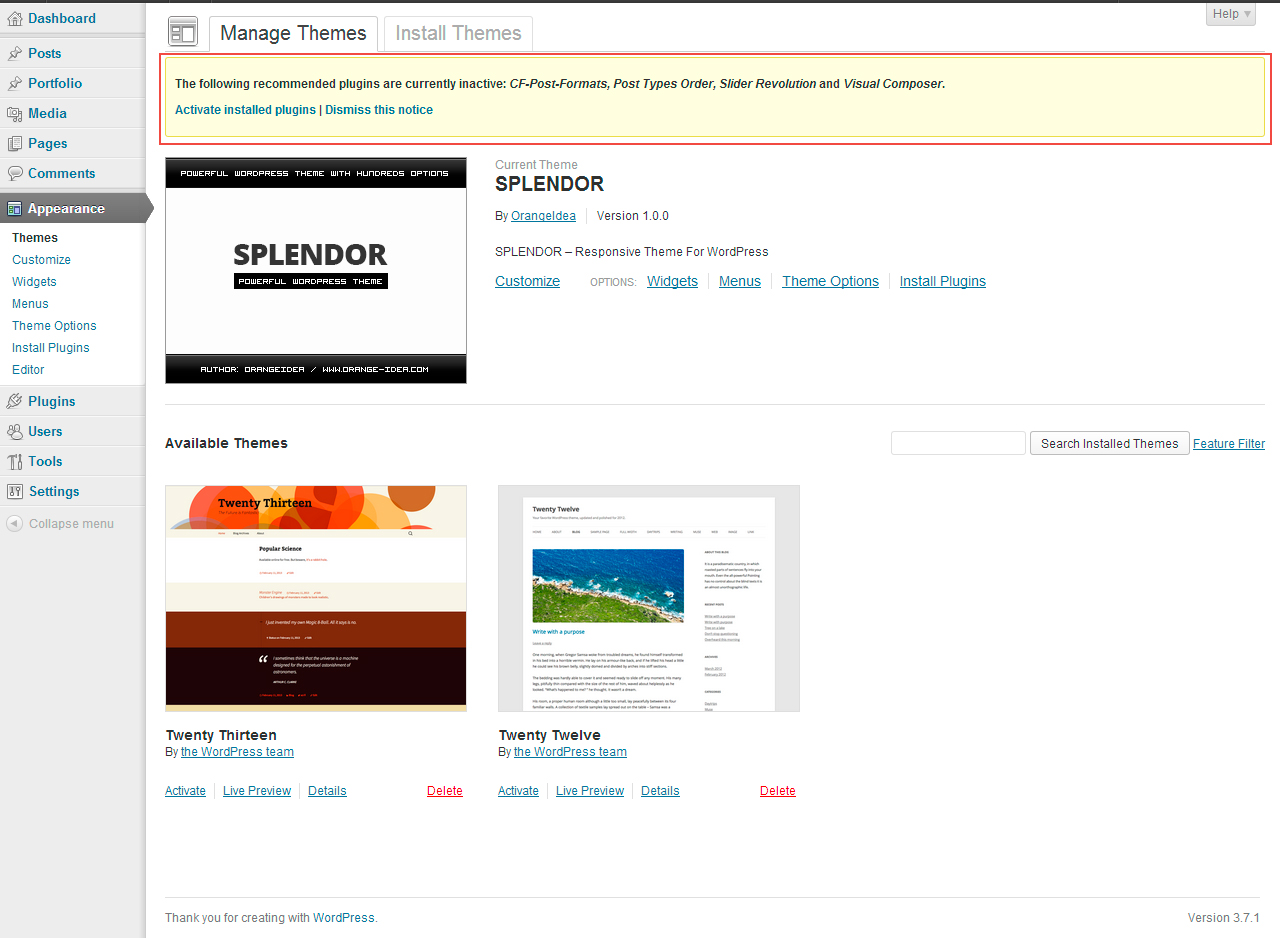Click Menus link in theme options row
This screenshot has width=1280, height=938.
point(740,281)
